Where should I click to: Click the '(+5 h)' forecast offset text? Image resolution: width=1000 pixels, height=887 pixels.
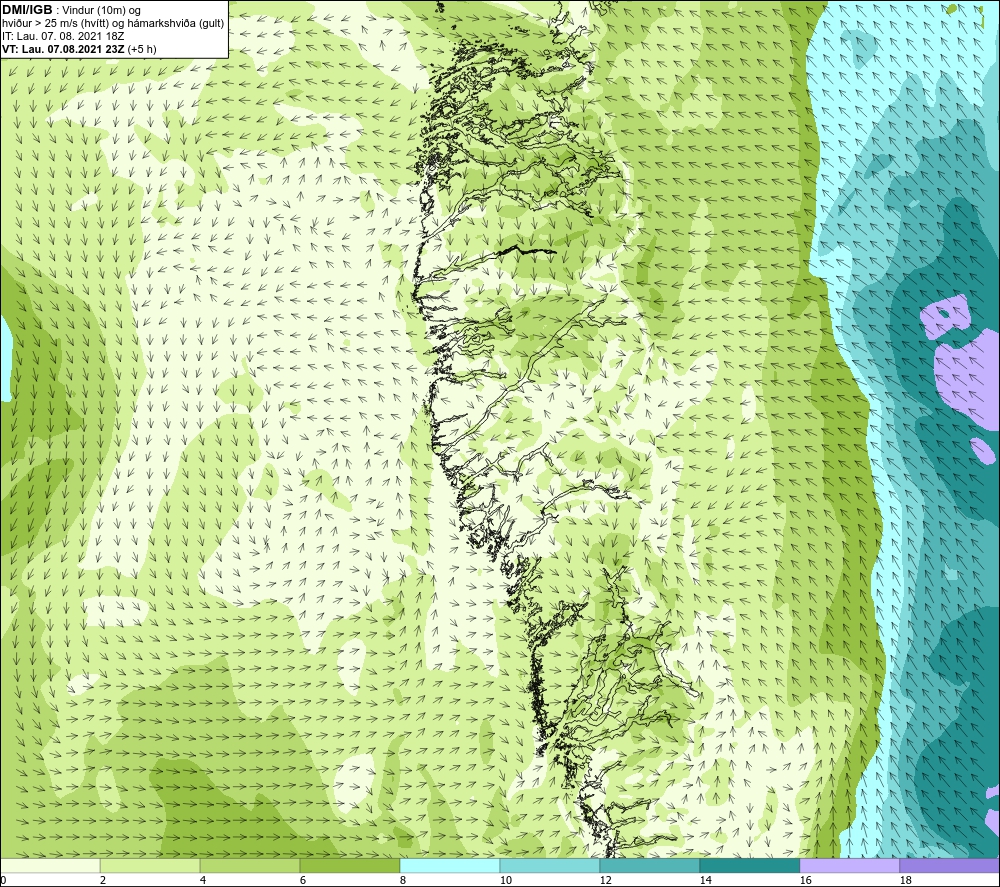click(142, 49)
